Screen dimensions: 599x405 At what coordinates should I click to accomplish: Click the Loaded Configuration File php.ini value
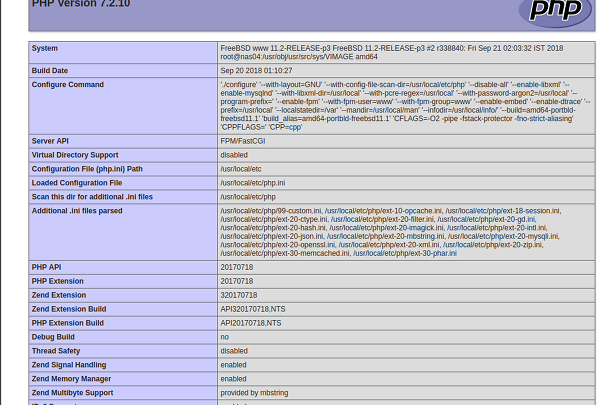pyautogui.click(x=253, y=183)
